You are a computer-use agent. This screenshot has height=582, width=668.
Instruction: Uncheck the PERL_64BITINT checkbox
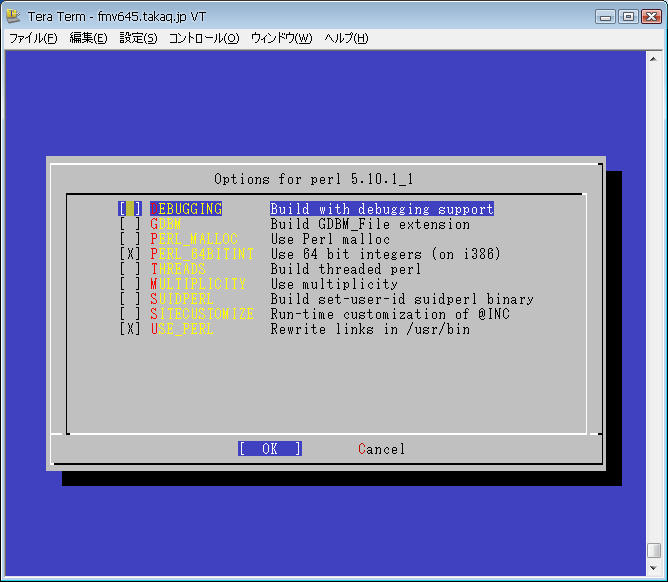tap(130, 254)
